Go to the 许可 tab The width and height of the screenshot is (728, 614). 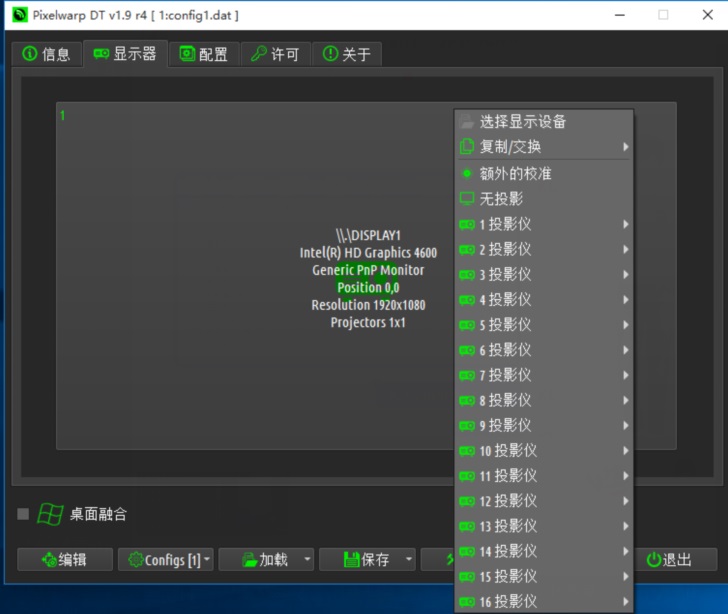click(x=275, y=54)
